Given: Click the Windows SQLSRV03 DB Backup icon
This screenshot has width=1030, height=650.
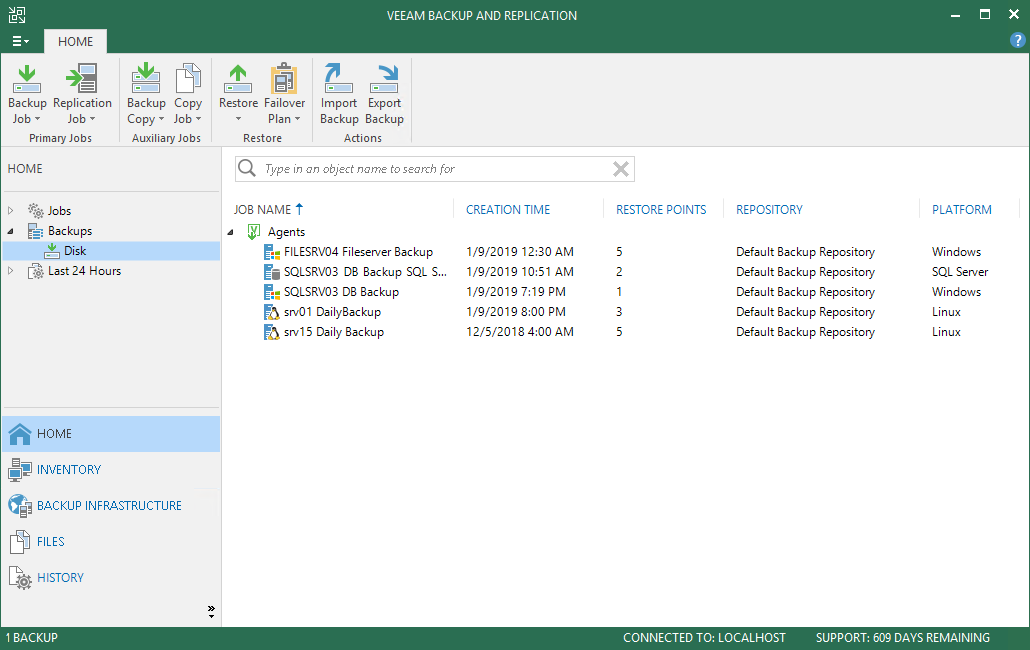Looking at the screenshot, I should [271, 292].
